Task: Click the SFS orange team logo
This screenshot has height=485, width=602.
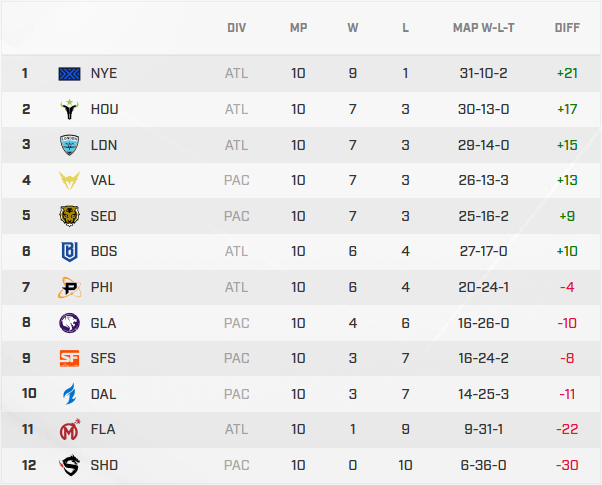Action: 69,358
